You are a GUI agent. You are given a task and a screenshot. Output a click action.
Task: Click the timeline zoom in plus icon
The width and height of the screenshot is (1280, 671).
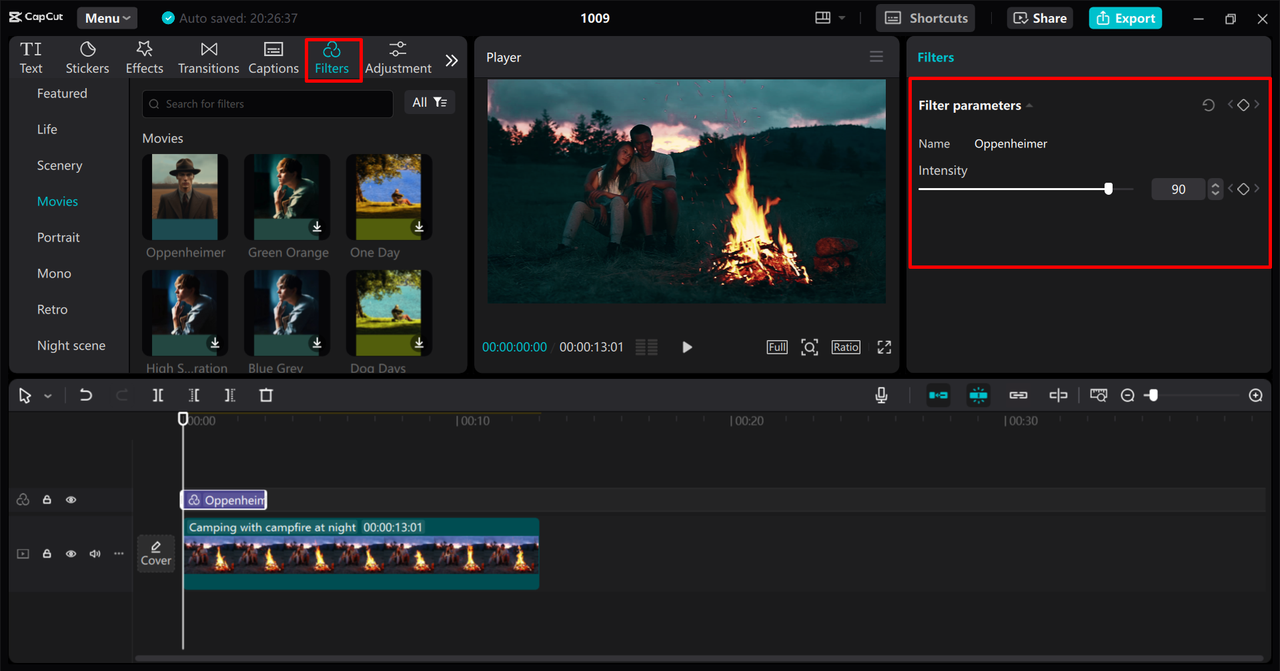click(1256, 396)
